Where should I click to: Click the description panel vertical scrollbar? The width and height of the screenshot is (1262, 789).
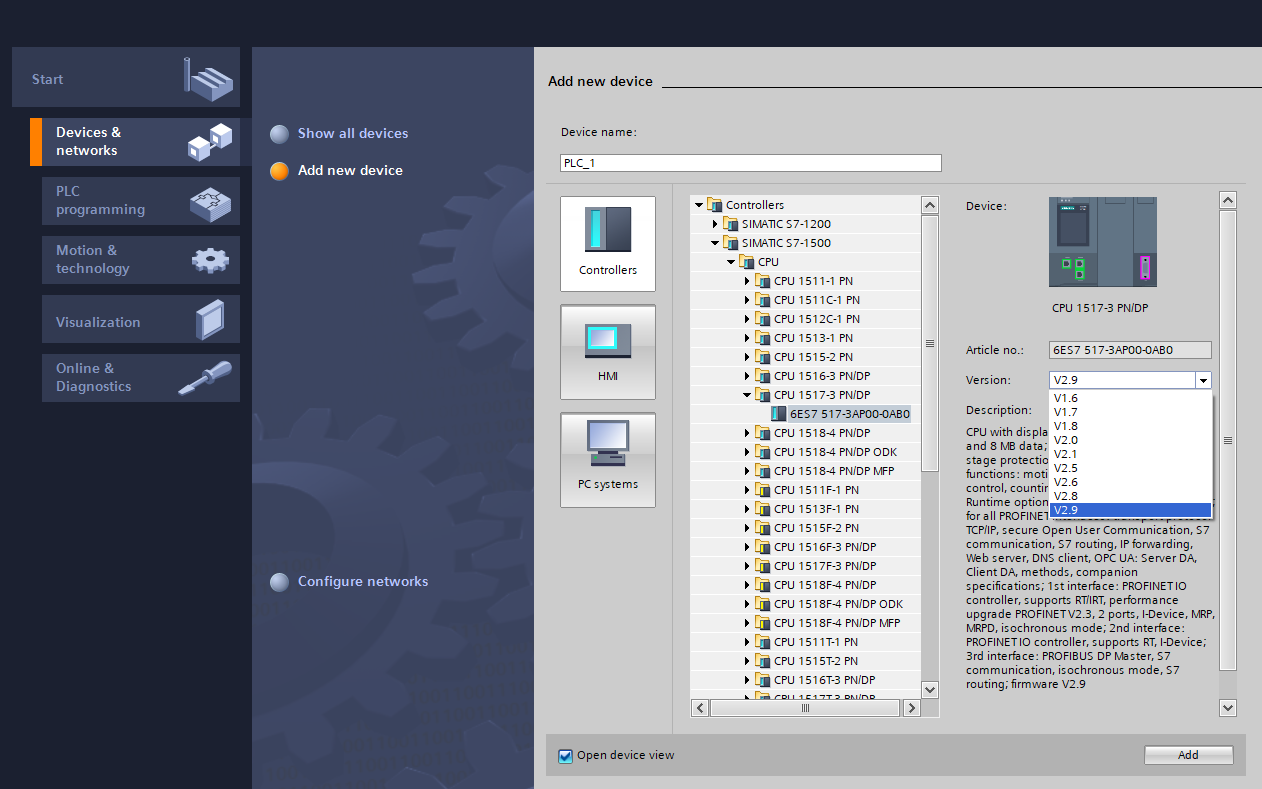coord(1228,440)
